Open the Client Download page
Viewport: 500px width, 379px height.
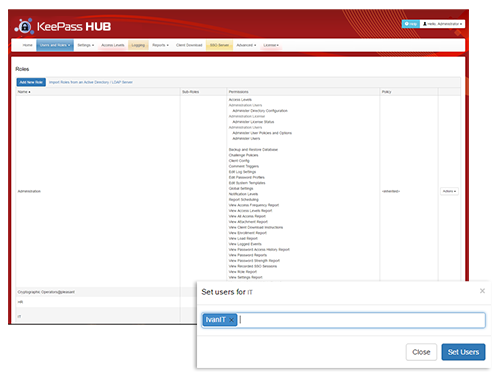pyautogui.click(x=189, y=45)
